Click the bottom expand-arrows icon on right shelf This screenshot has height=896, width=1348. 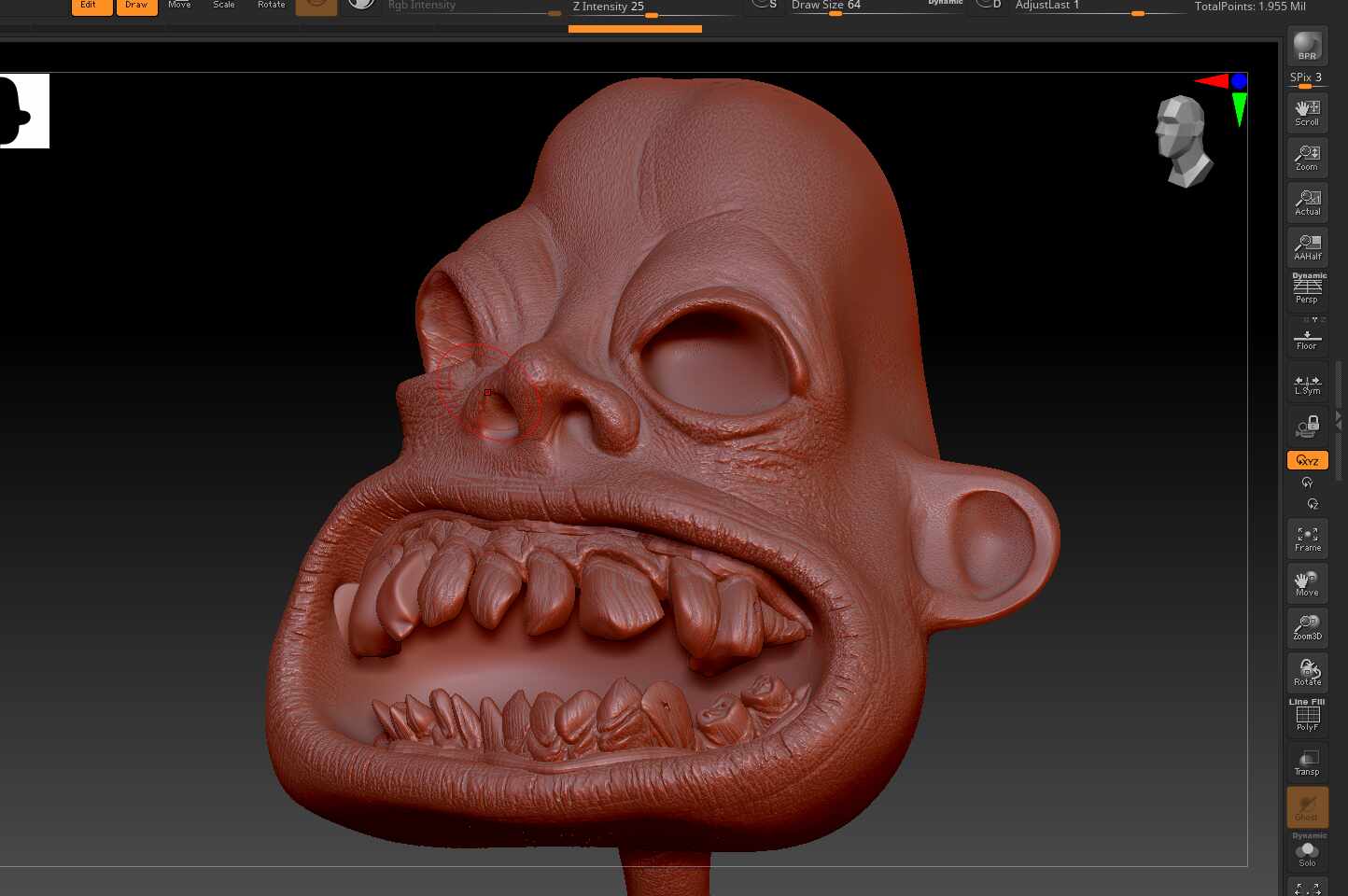[1307, 888]
